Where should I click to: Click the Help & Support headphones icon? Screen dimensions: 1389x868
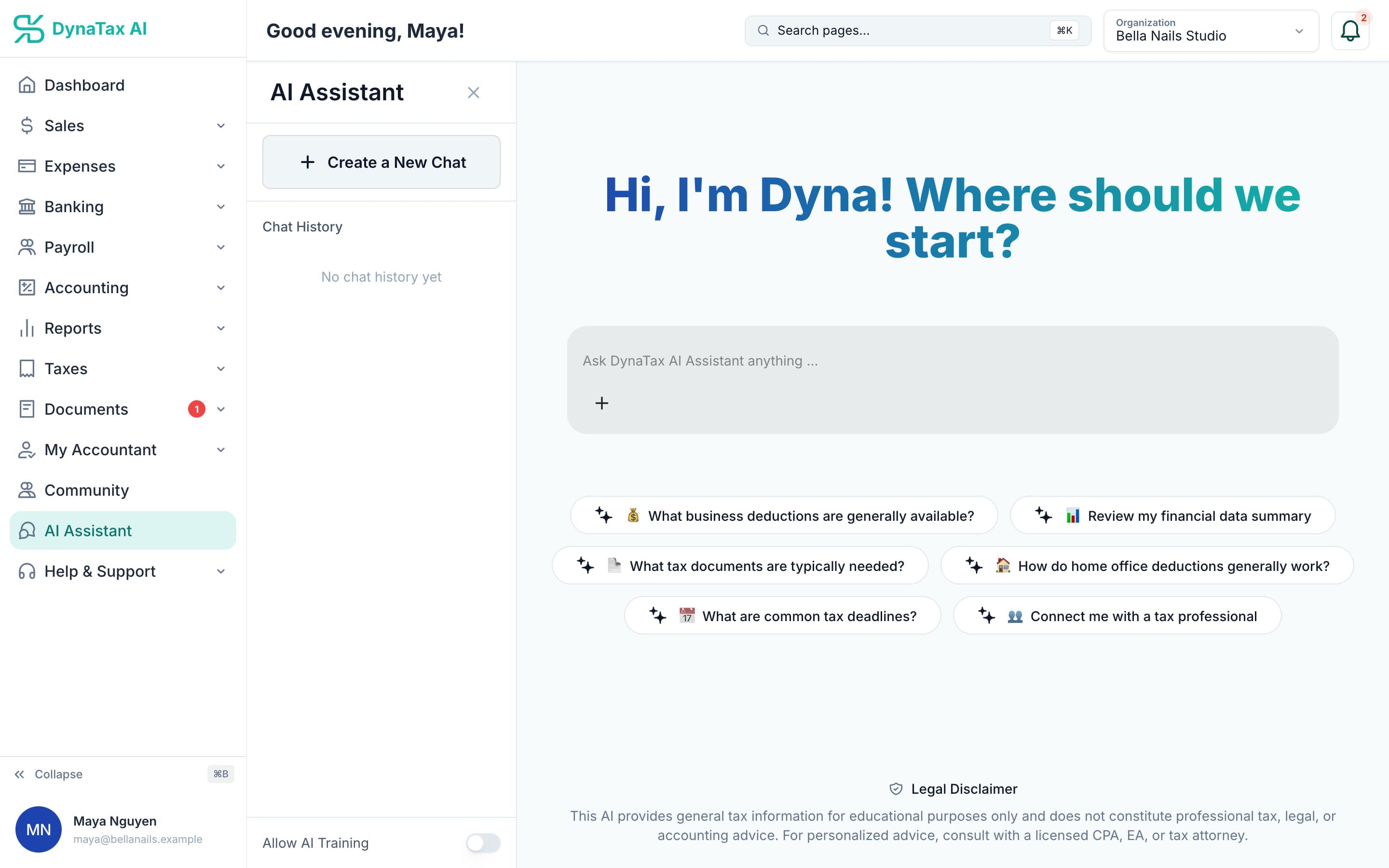(27, 571)
